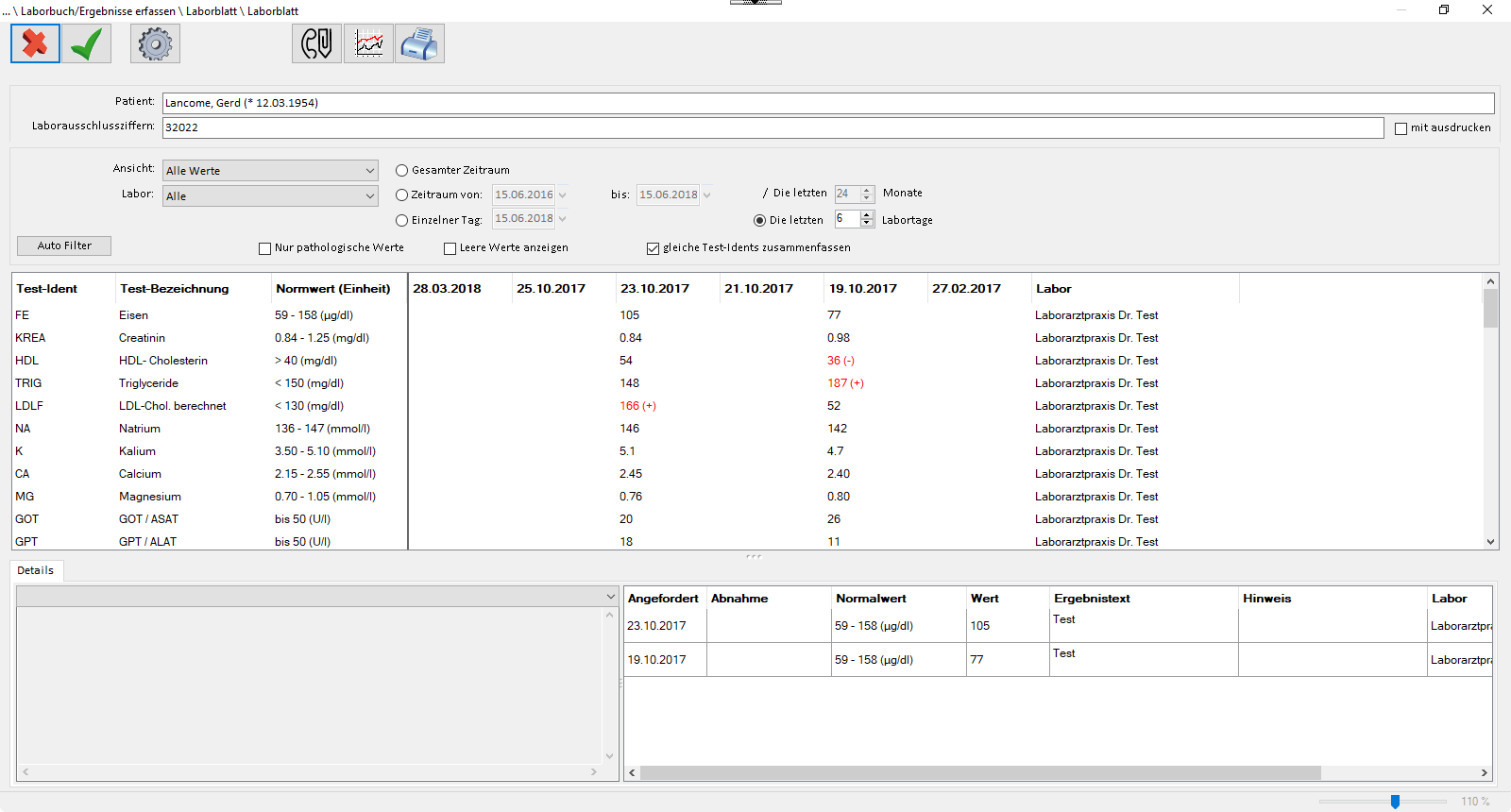Screen dimensions: 1511x812
Task: Click the red '187 (+)' triglyceride value
Action: pyautogui.click(x=845, y=383)
